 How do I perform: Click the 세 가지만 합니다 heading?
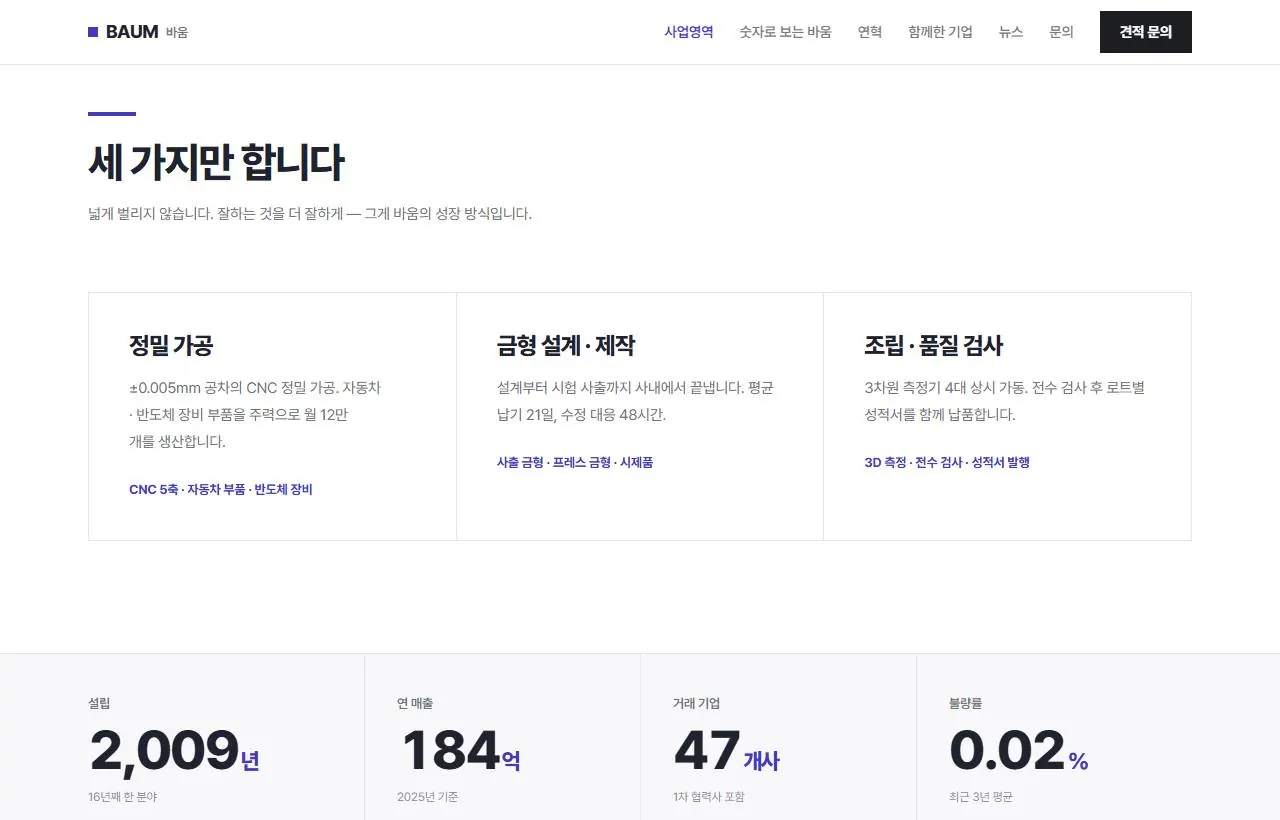click(216, 163)
